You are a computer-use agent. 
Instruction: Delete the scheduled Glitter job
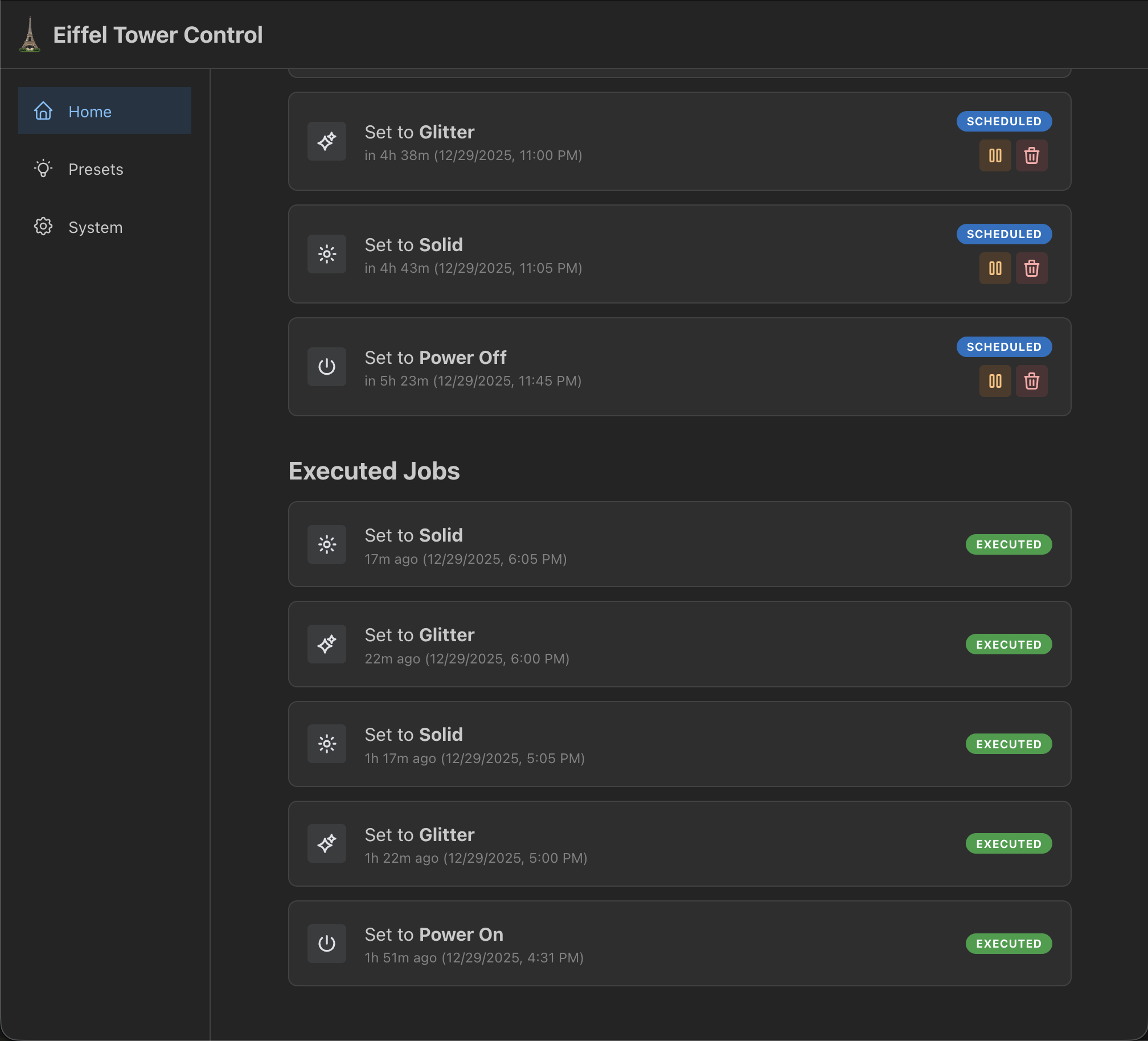(x=1032, y=155)
